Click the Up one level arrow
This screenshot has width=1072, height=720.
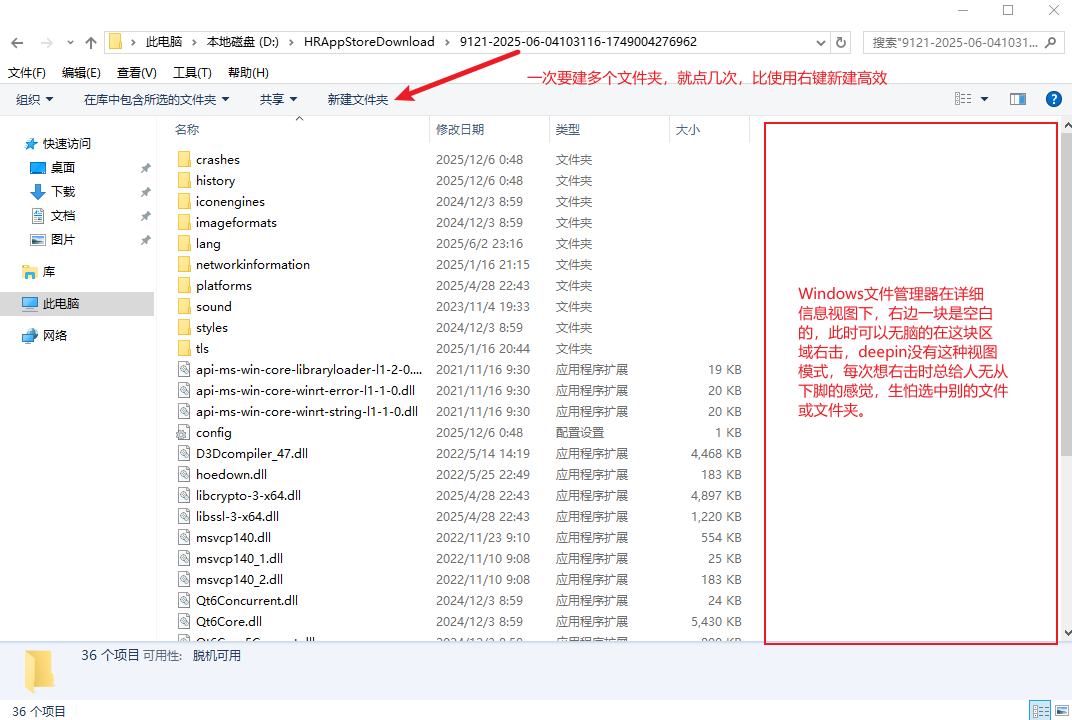[91, 42]
